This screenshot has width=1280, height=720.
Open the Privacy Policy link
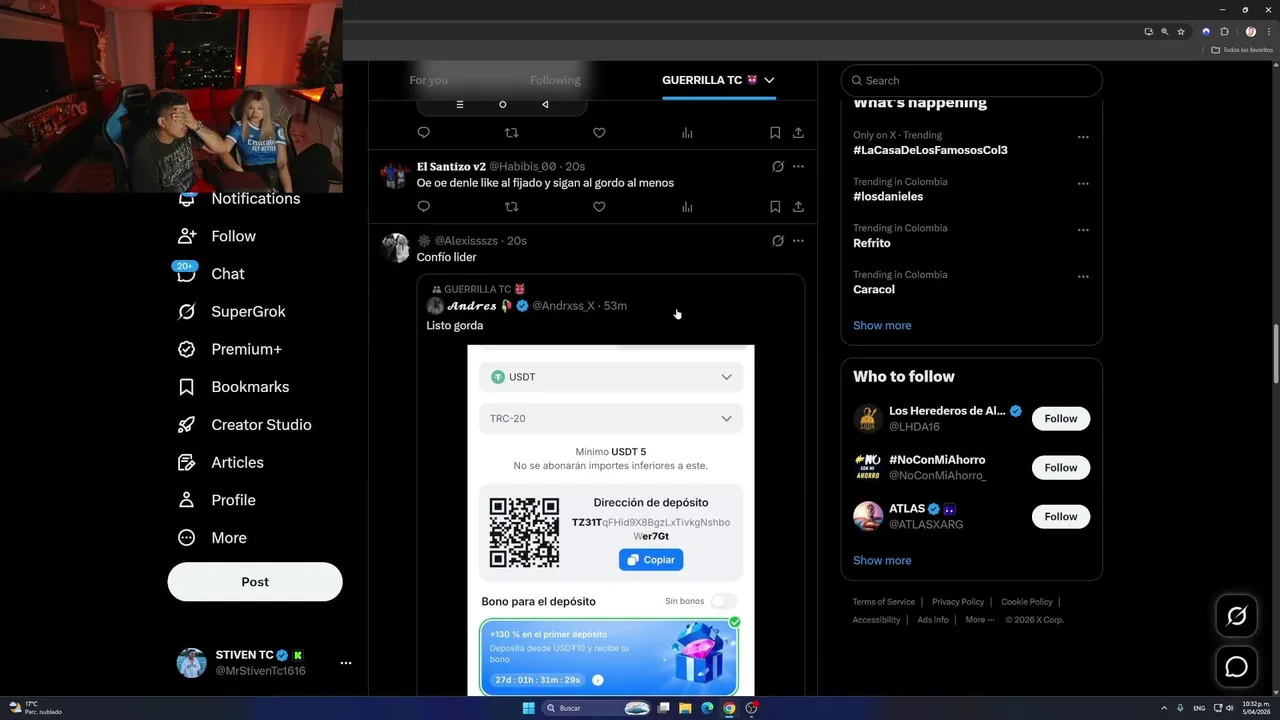coord(958,602)
